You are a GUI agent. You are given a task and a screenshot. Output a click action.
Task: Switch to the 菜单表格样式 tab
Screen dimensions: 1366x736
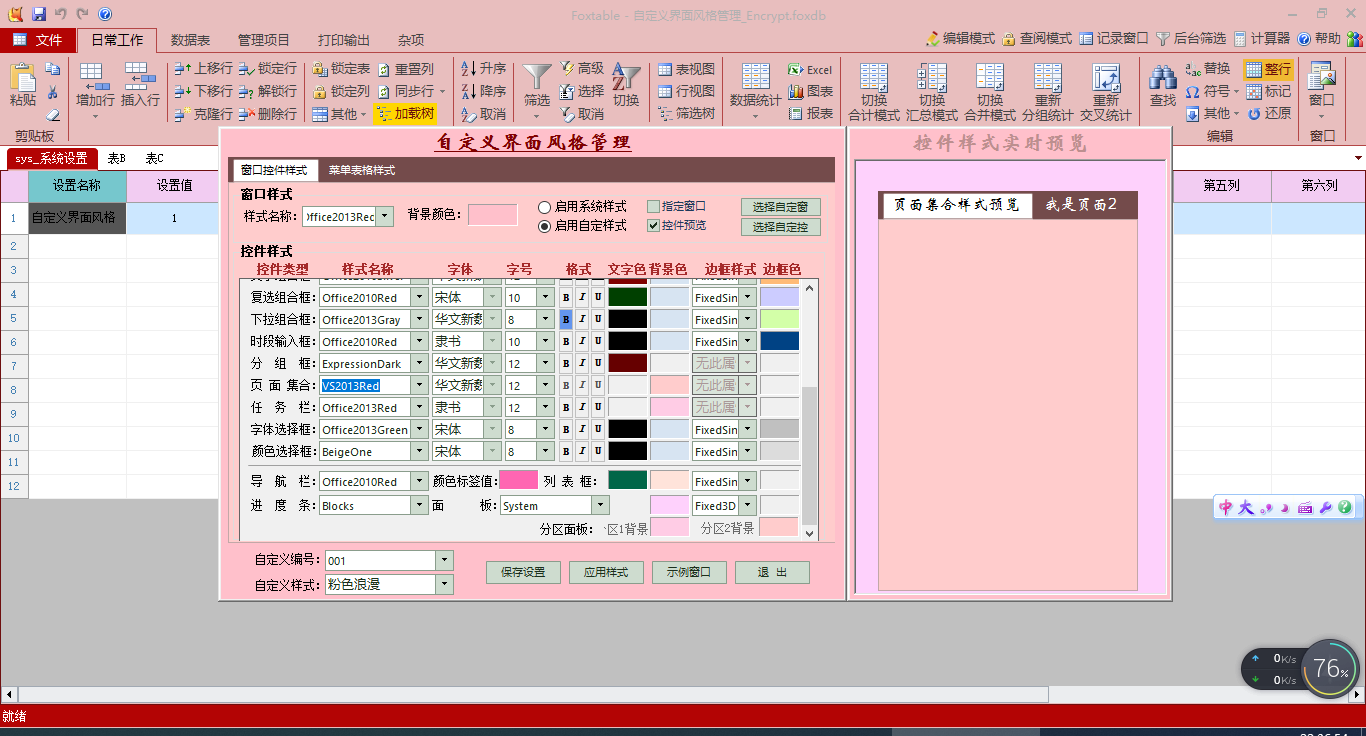click(361, 170)
